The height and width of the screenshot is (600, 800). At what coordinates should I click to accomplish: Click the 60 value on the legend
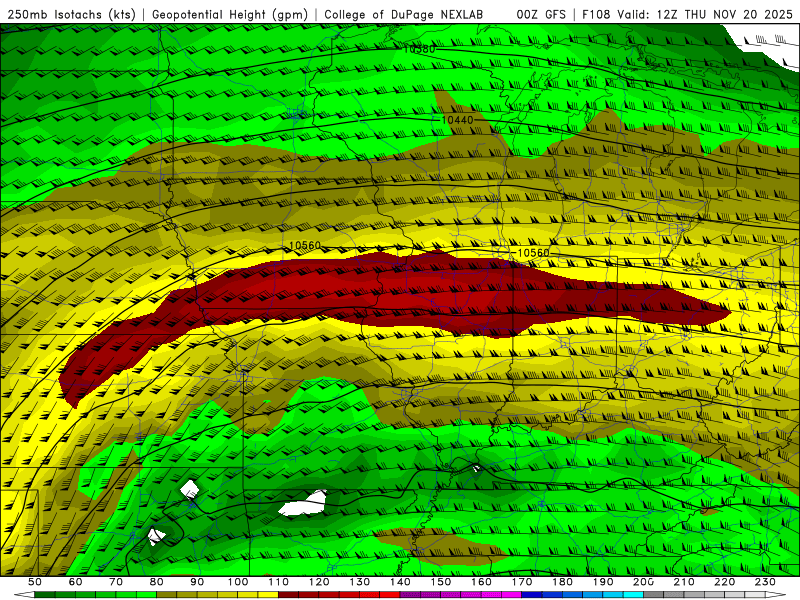pyautogui.click(x=75, y=582)
